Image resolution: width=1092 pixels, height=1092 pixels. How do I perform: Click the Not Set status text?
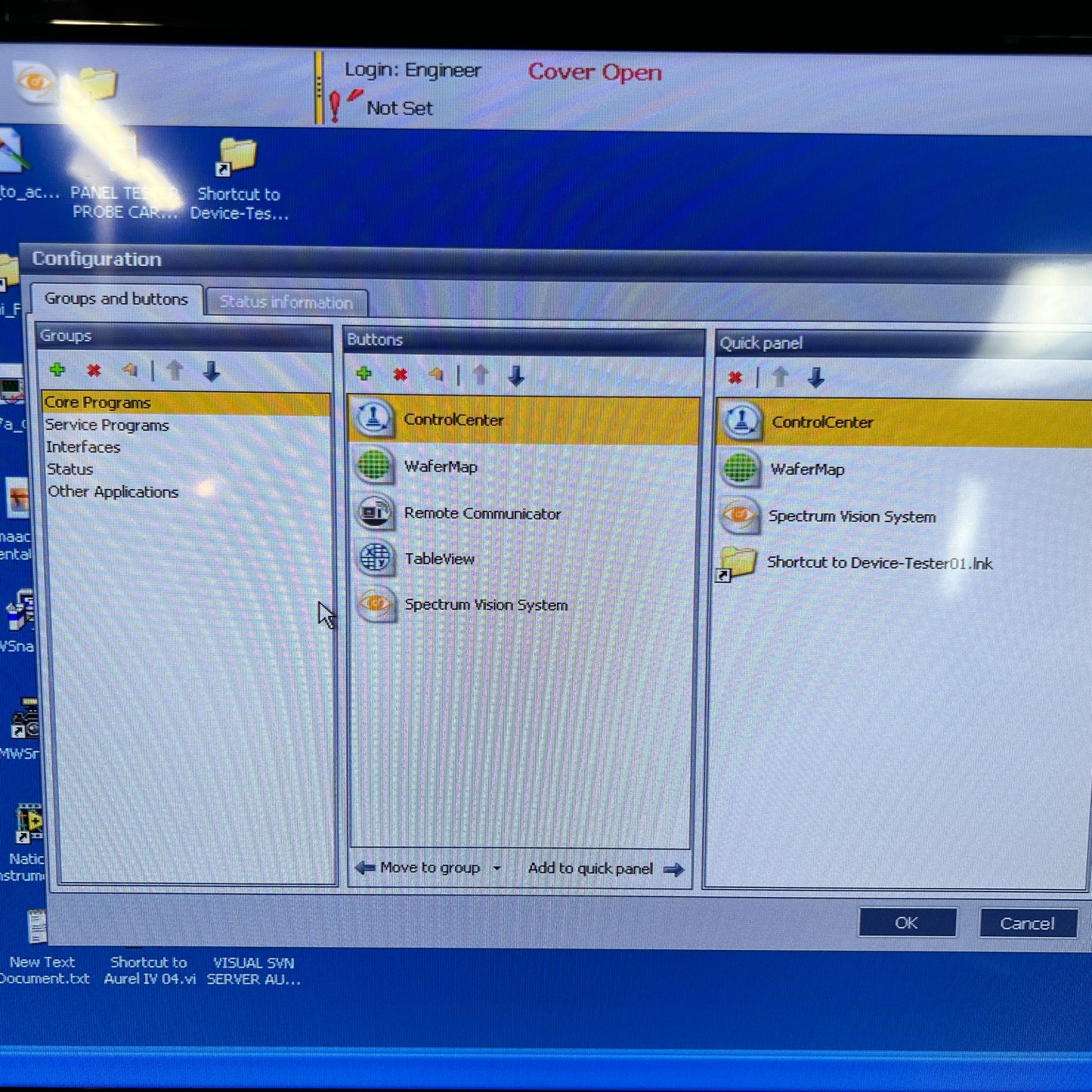click(x=400, y=108)
